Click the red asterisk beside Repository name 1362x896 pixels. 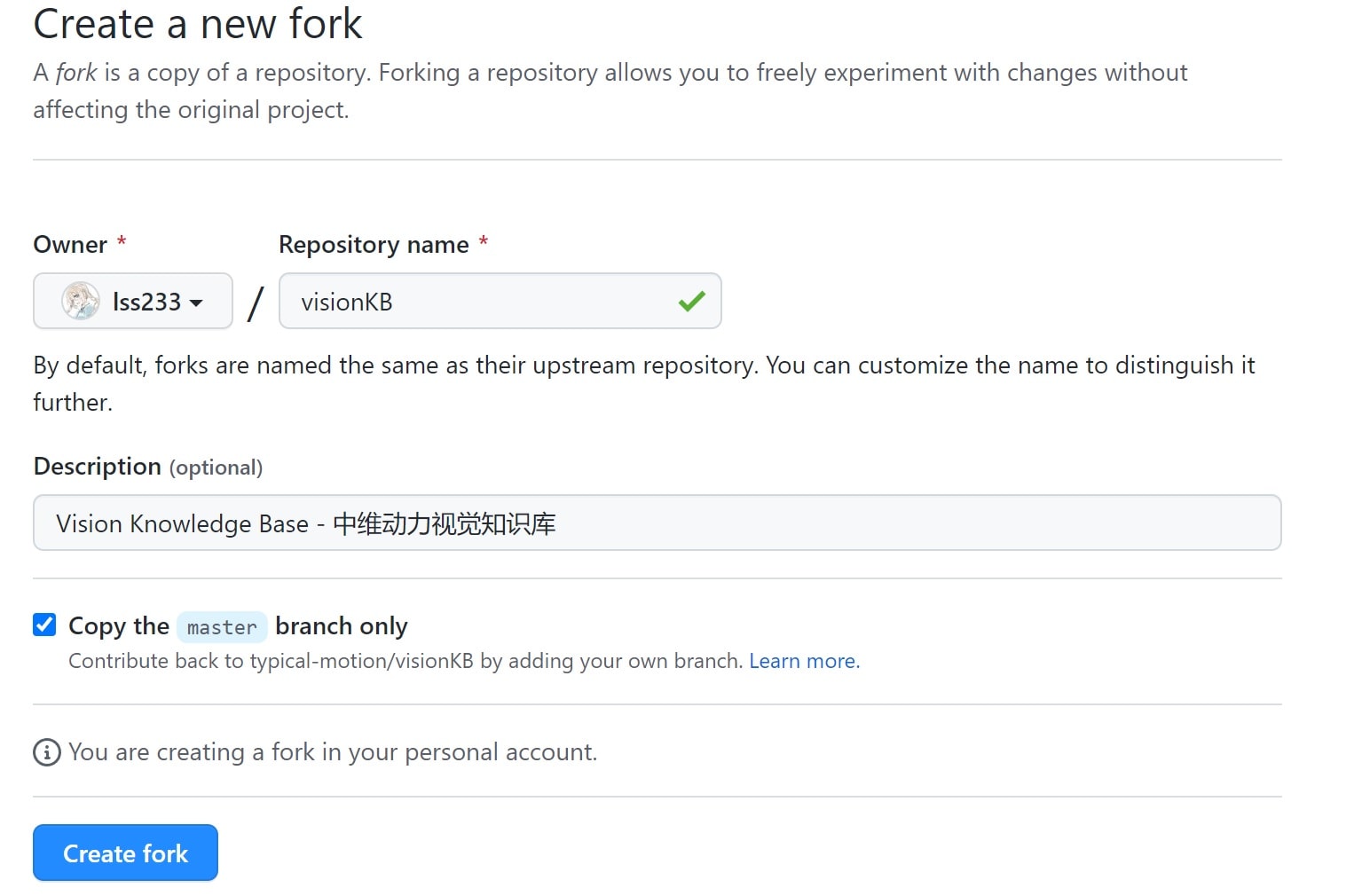pyautogui.click(x=484, y=240)
